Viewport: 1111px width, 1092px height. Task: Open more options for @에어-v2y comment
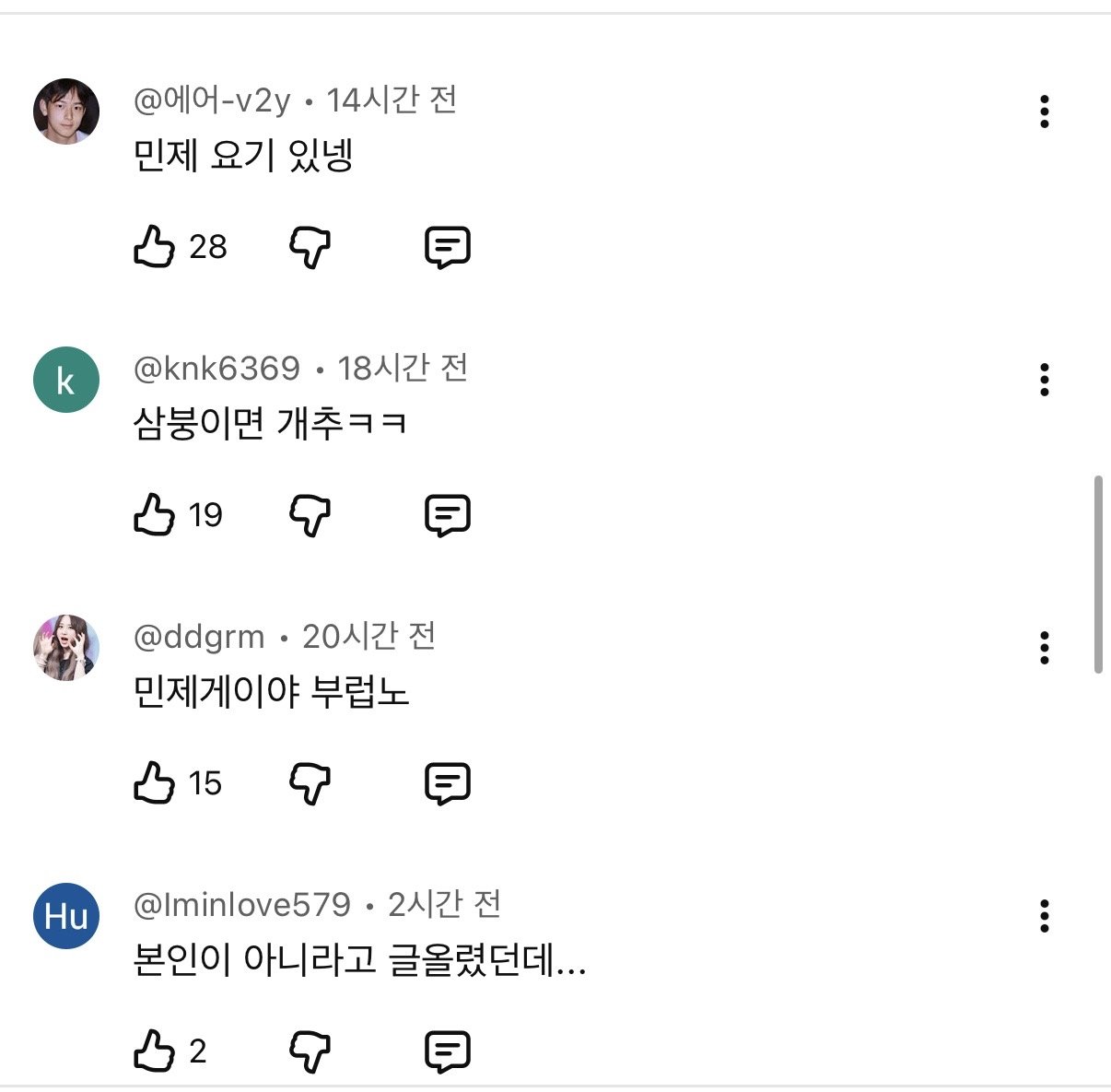1044,112
